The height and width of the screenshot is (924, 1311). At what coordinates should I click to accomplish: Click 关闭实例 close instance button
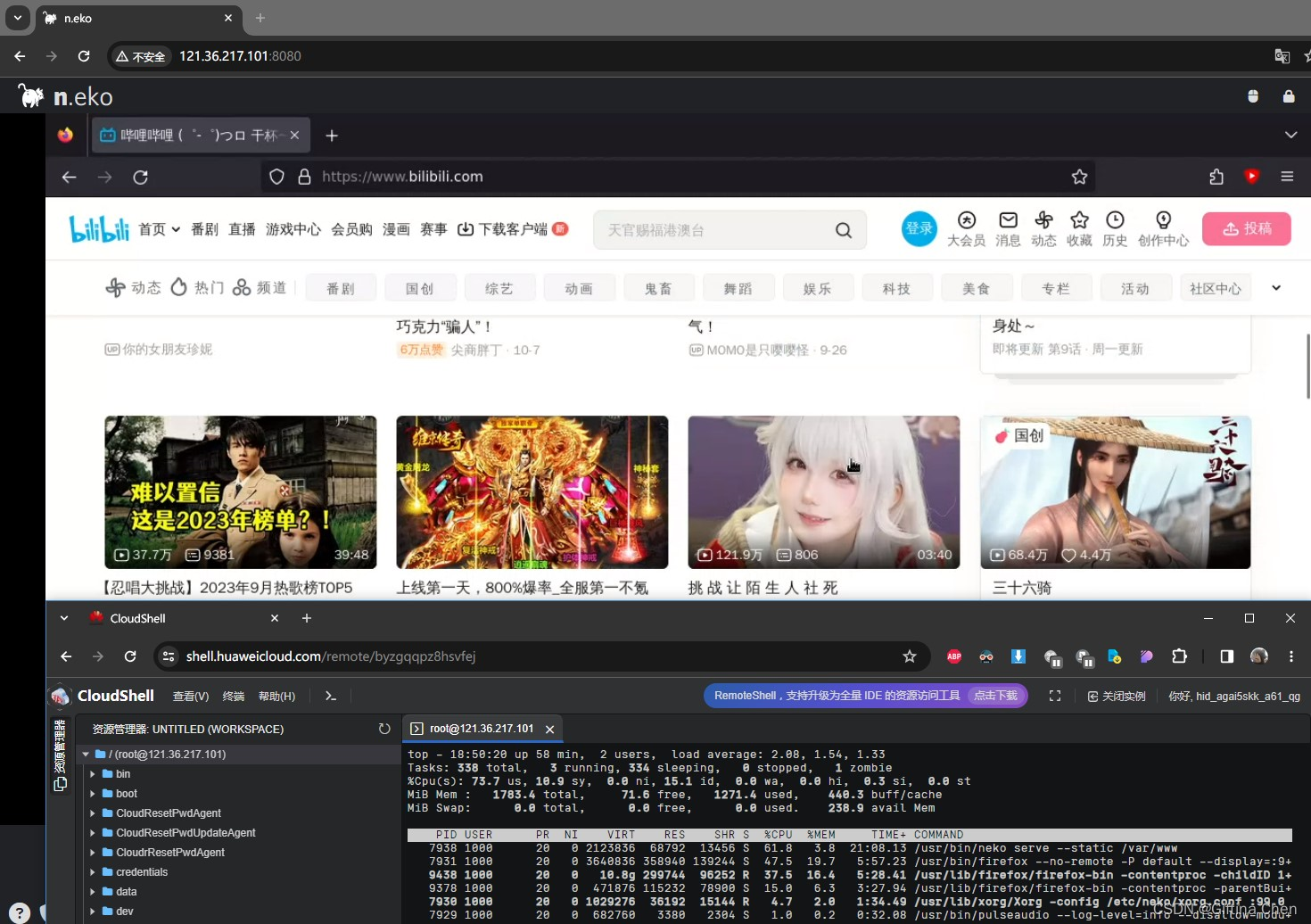click(1117, 697)
